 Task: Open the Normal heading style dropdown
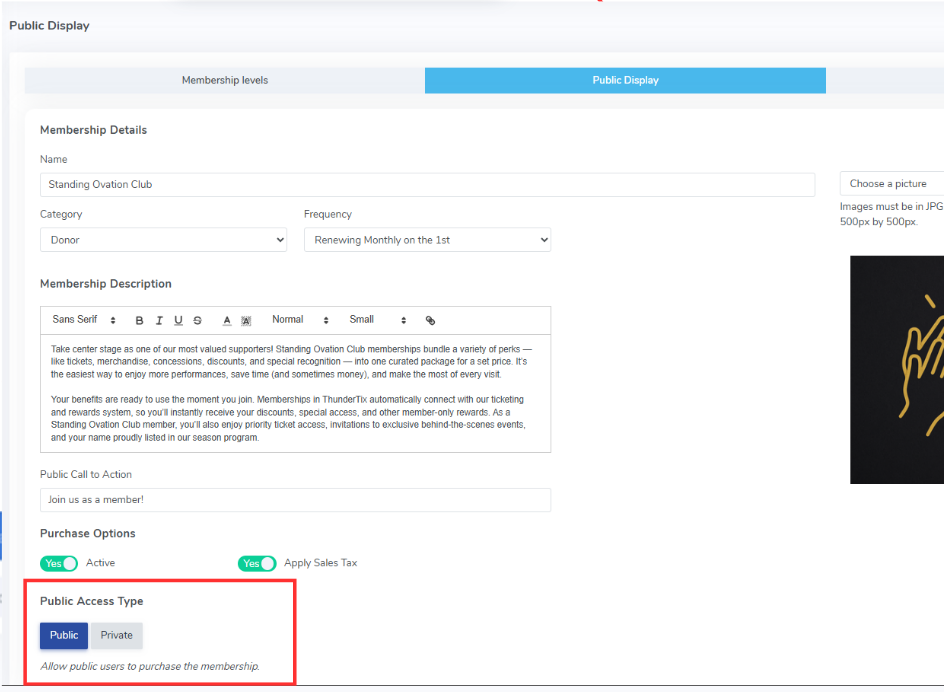300,320
